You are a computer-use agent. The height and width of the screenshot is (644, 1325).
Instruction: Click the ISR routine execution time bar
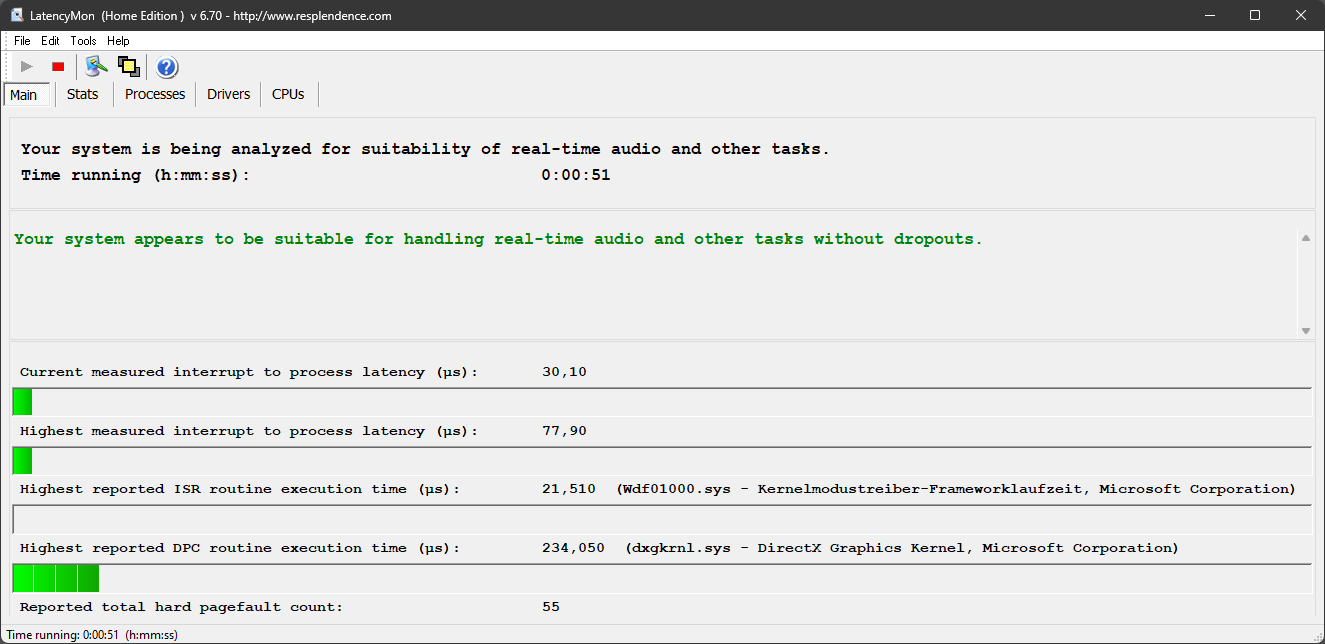click(x=662, y=520)
